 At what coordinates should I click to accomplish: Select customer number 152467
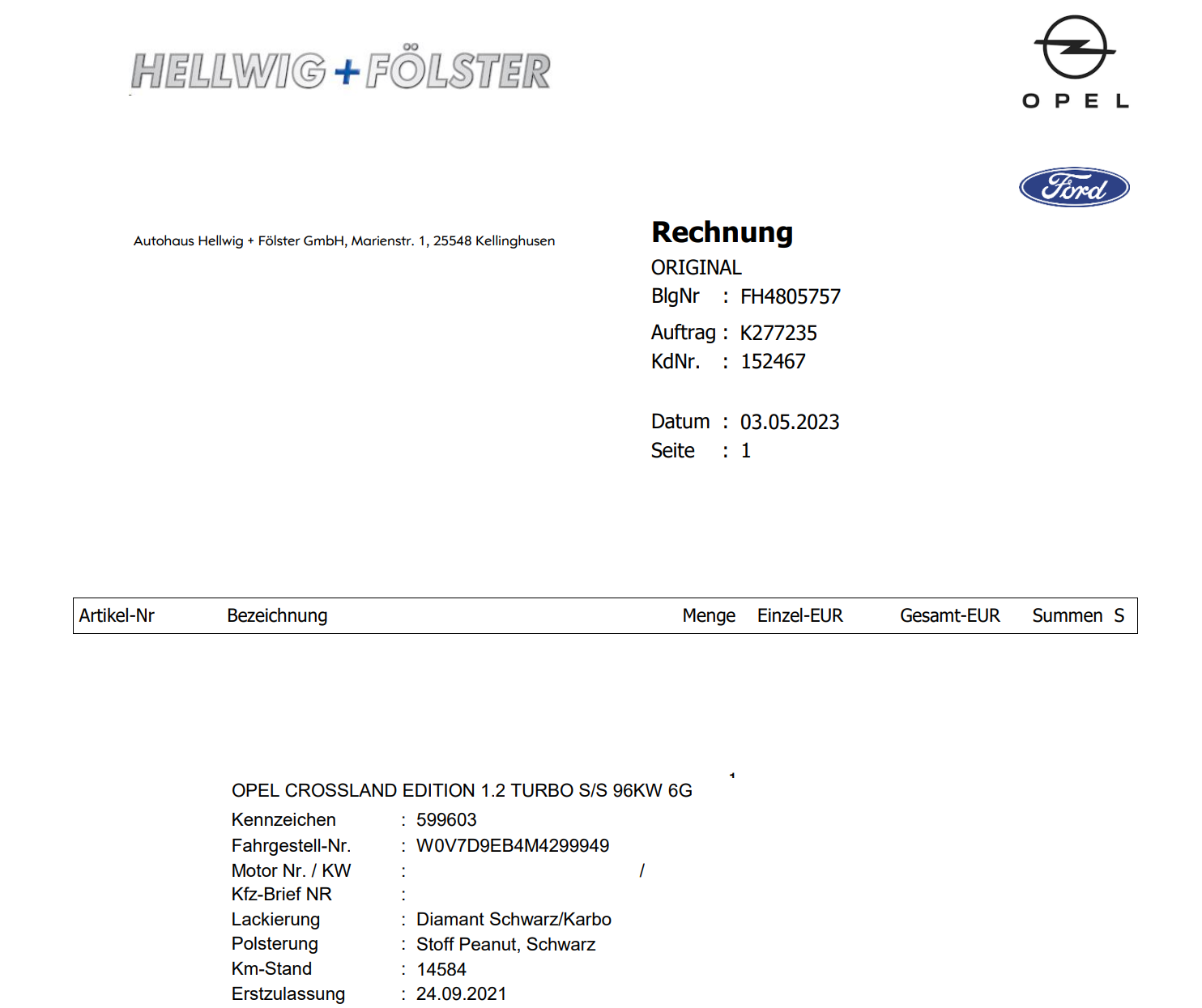[x=773, y=361]
